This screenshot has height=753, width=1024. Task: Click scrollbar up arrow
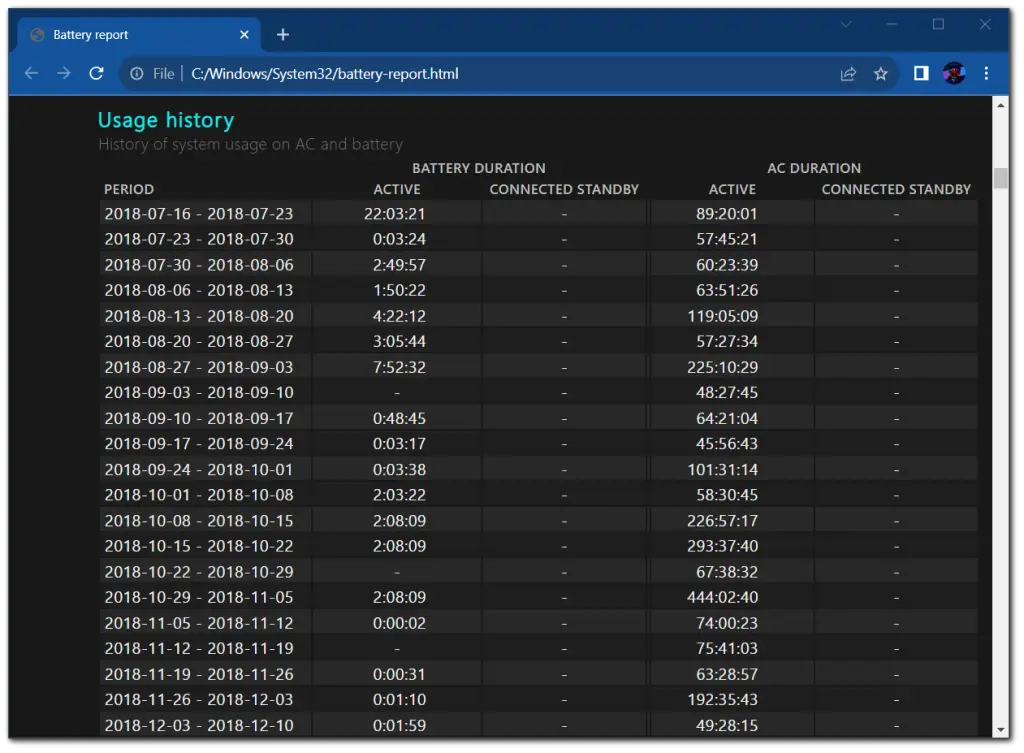[1000, 104]
